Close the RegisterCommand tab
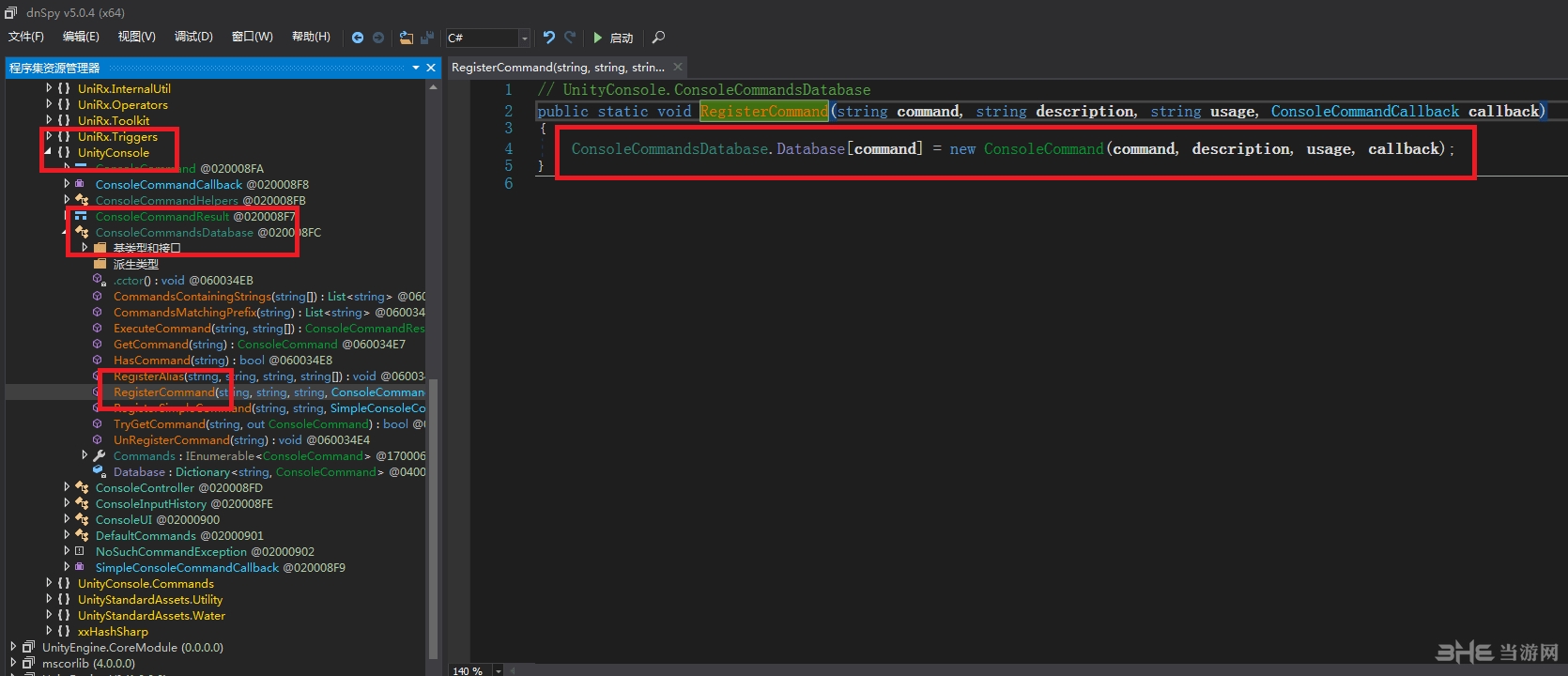The width and height of the screenshot is (1568, 676). pyautogui.click(x=678, y=68)
